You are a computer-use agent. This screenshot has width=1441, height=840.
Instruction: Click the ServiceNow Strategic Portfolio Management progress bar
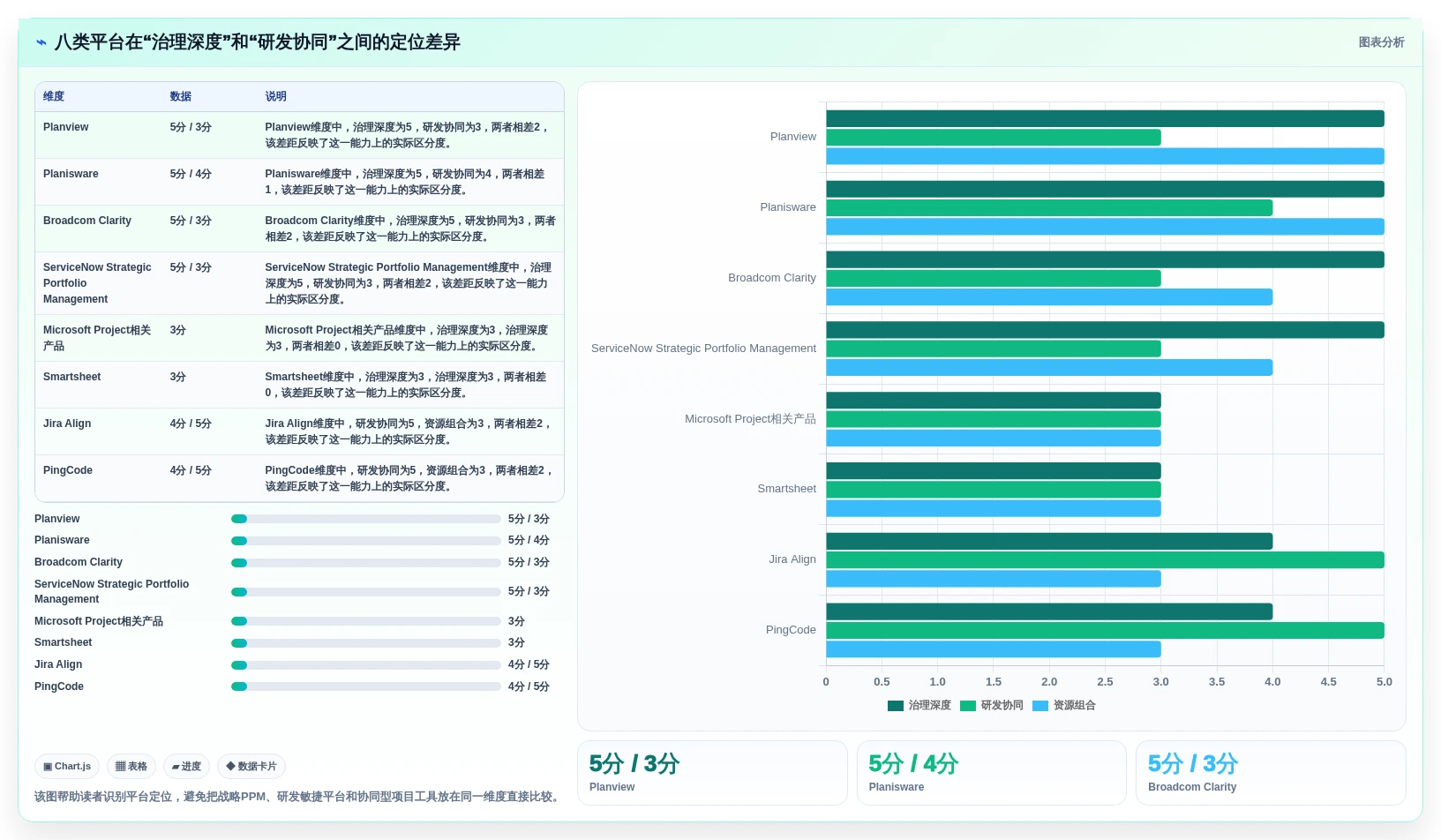tap(366, 592)
